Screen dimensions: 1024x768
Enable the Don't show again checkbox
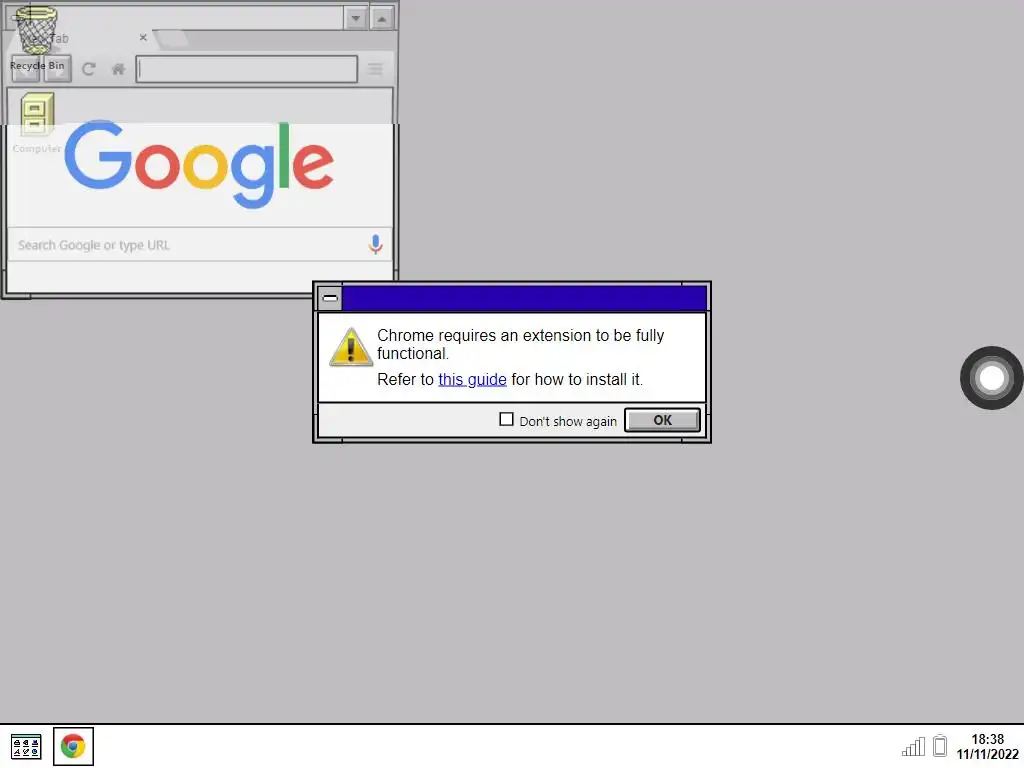(x=506, y=419)
